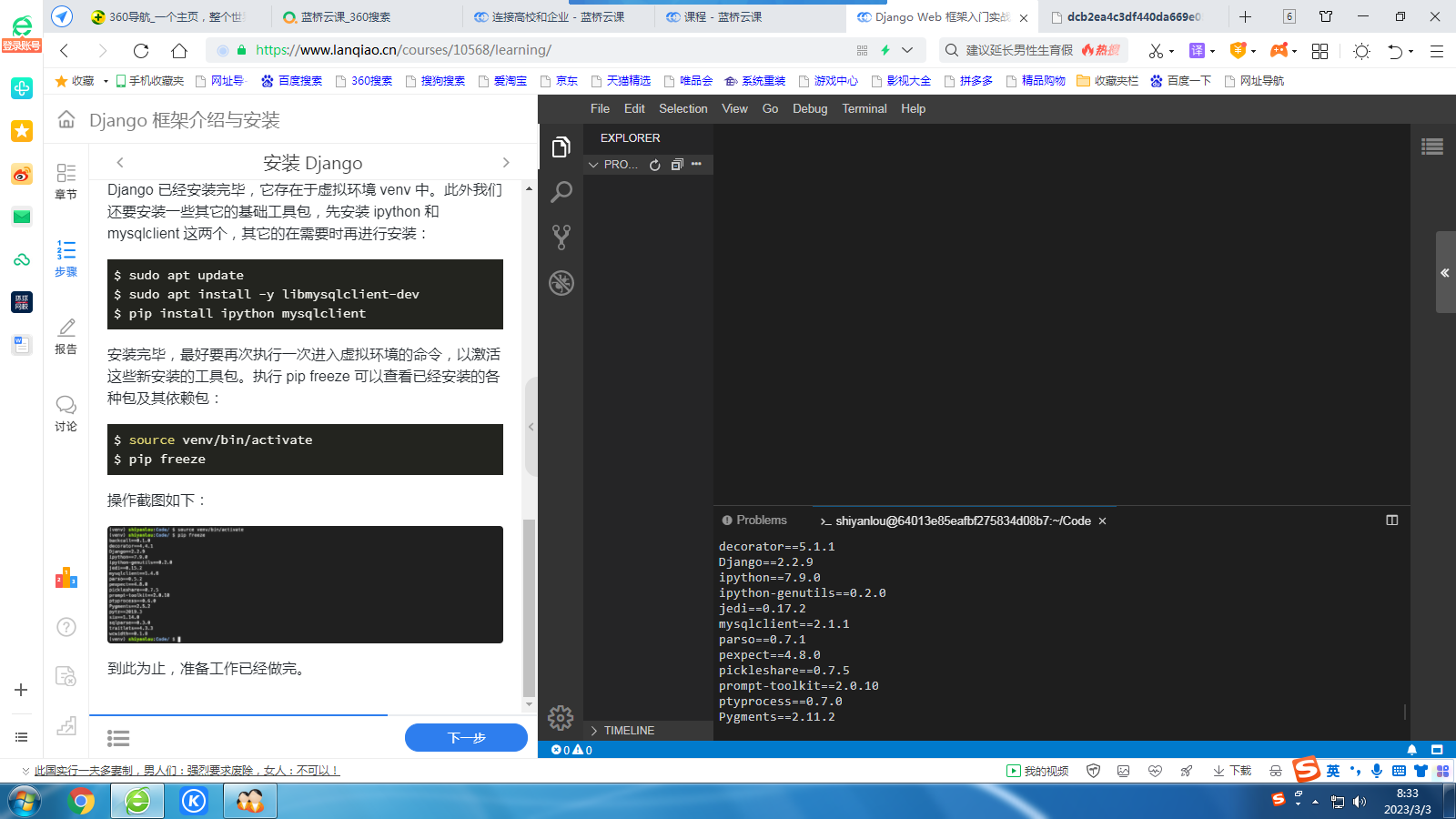Click the 下一步 next button
Image resolution: width=1456 pixels, height=819 pixels.
coord(466,738)
